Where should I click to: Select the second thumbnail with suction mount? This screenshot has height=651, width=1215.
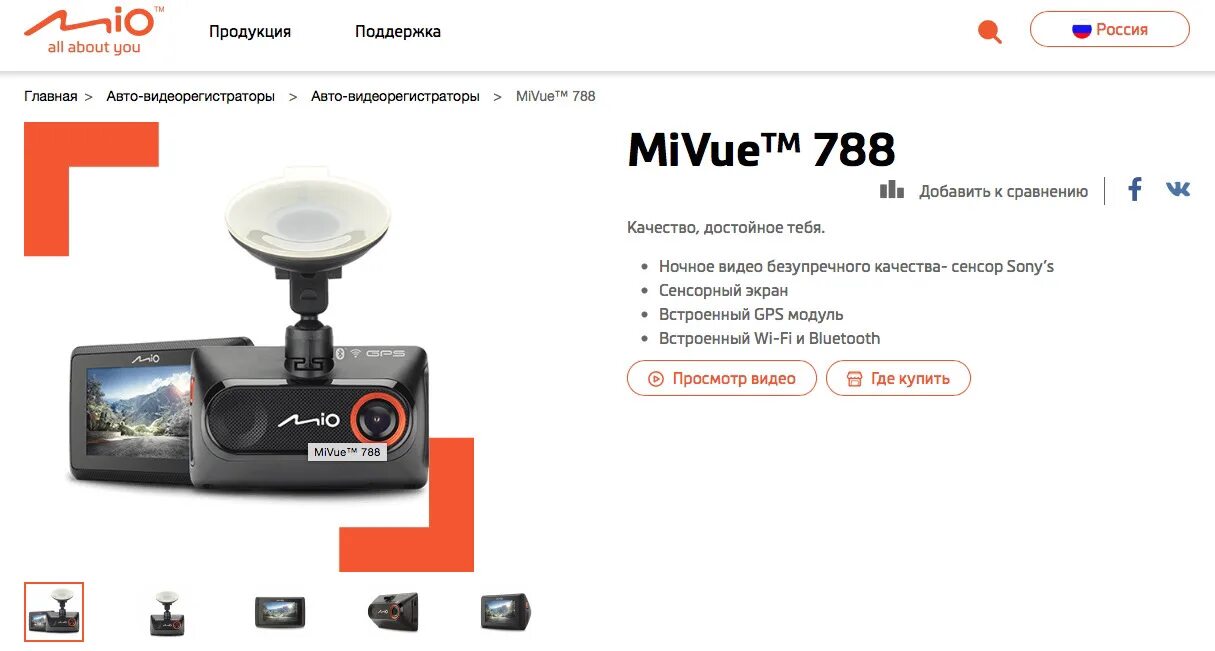(x=167, y=611)
